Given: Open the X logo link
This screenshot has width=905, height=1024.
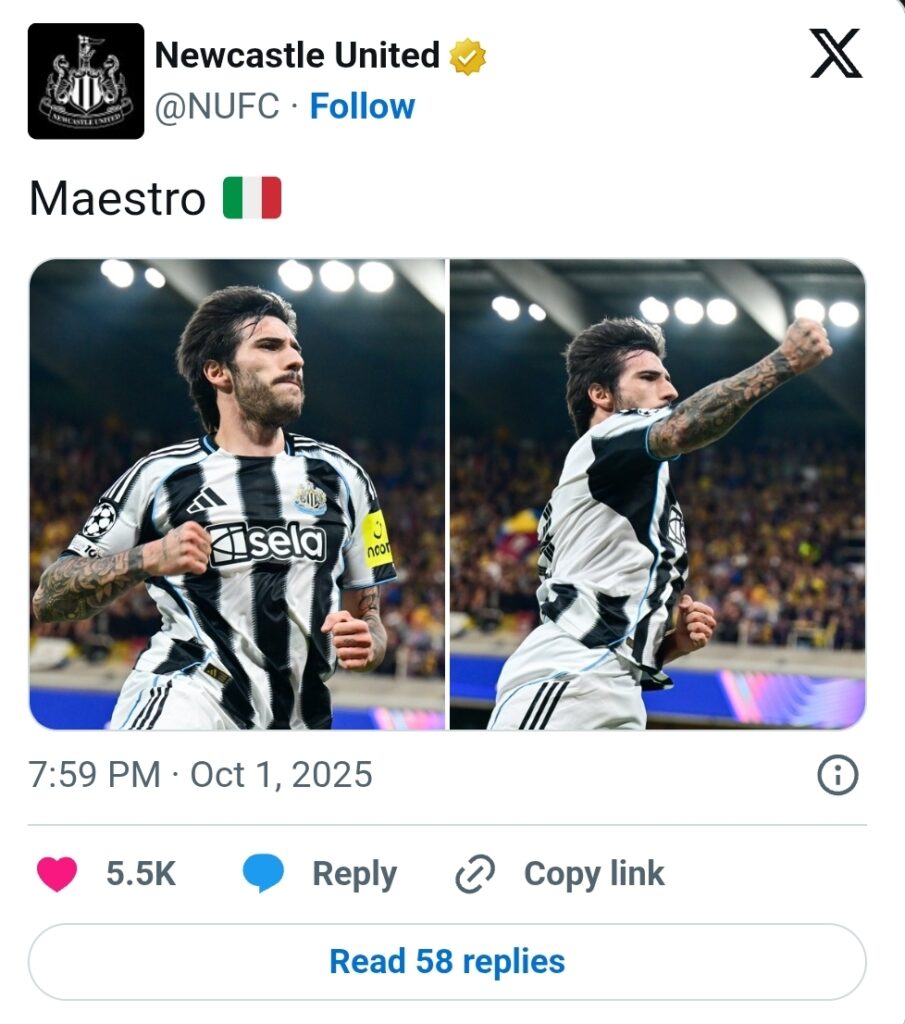Looking at the screenshot, I should [835, 55].
